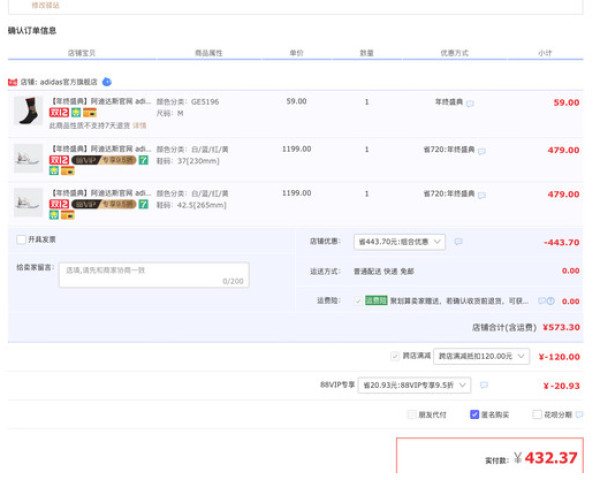Click the green badge on the socks item
The width and height of the screenshot is (600, 480).
coord(76,113)
